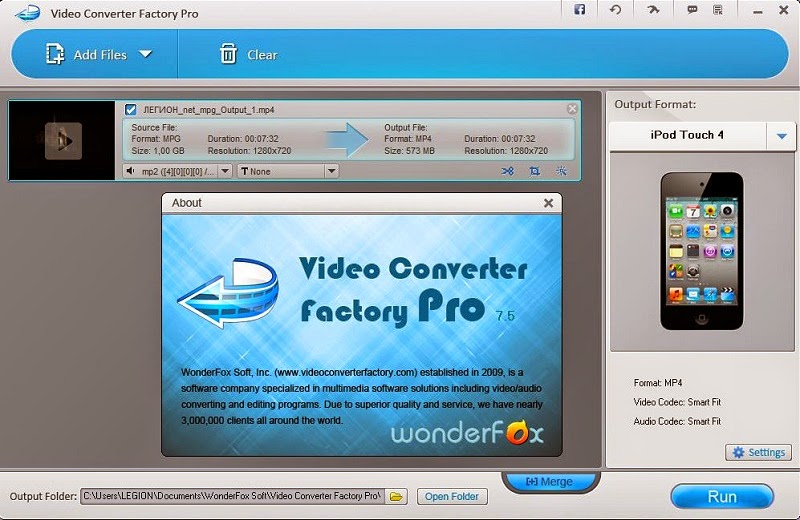Click the upgrade arrow icon in title bar
800x520 pixels.
pyautogui.click(x=653, y=10)
